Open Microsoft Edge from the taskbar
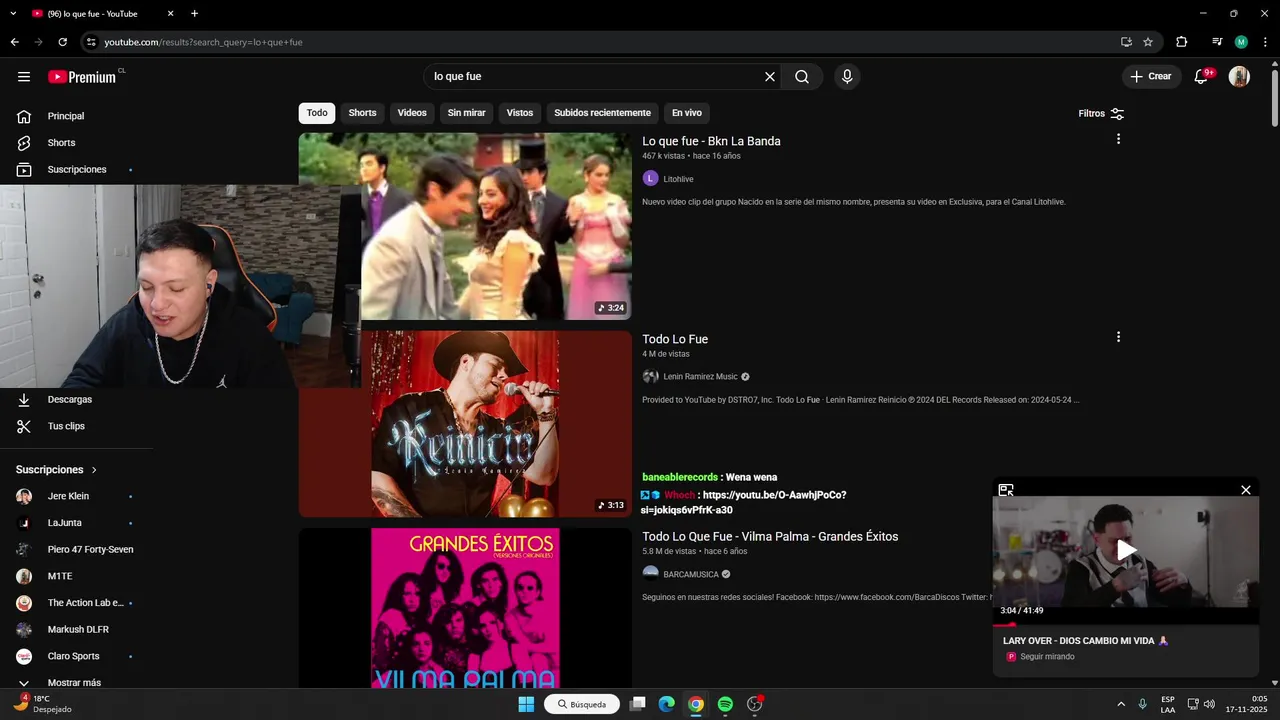Screen dimensions: 1280x720 point(666,704)
